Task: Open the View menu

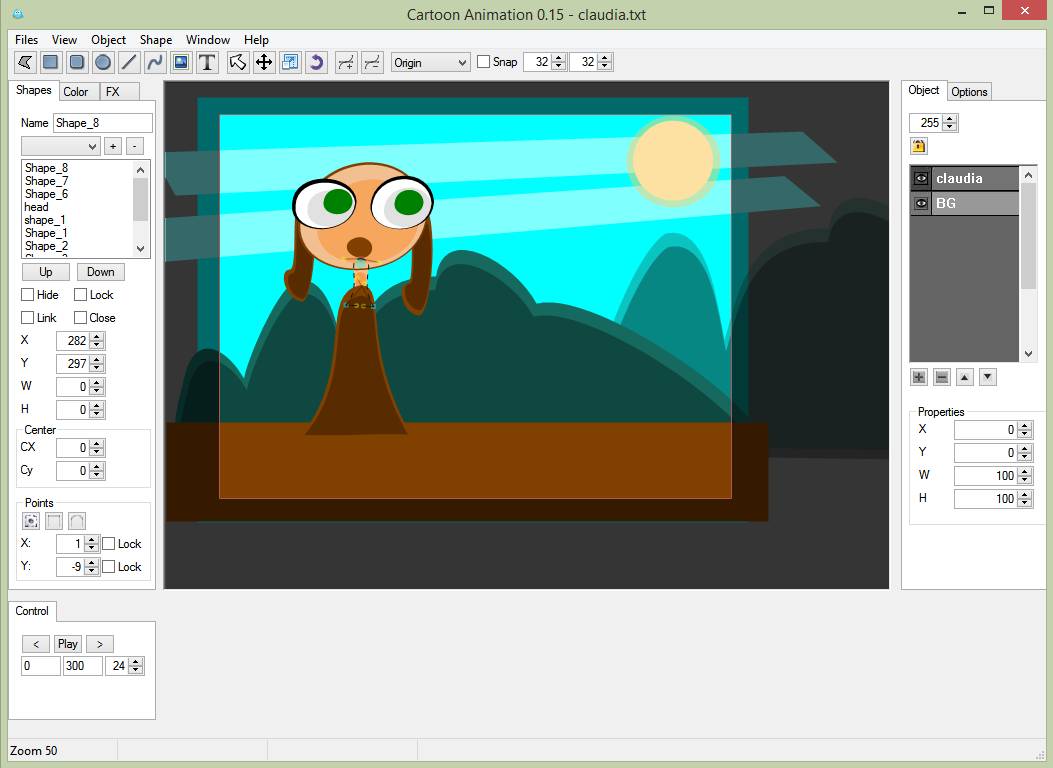Action: [x=64, y=40]
